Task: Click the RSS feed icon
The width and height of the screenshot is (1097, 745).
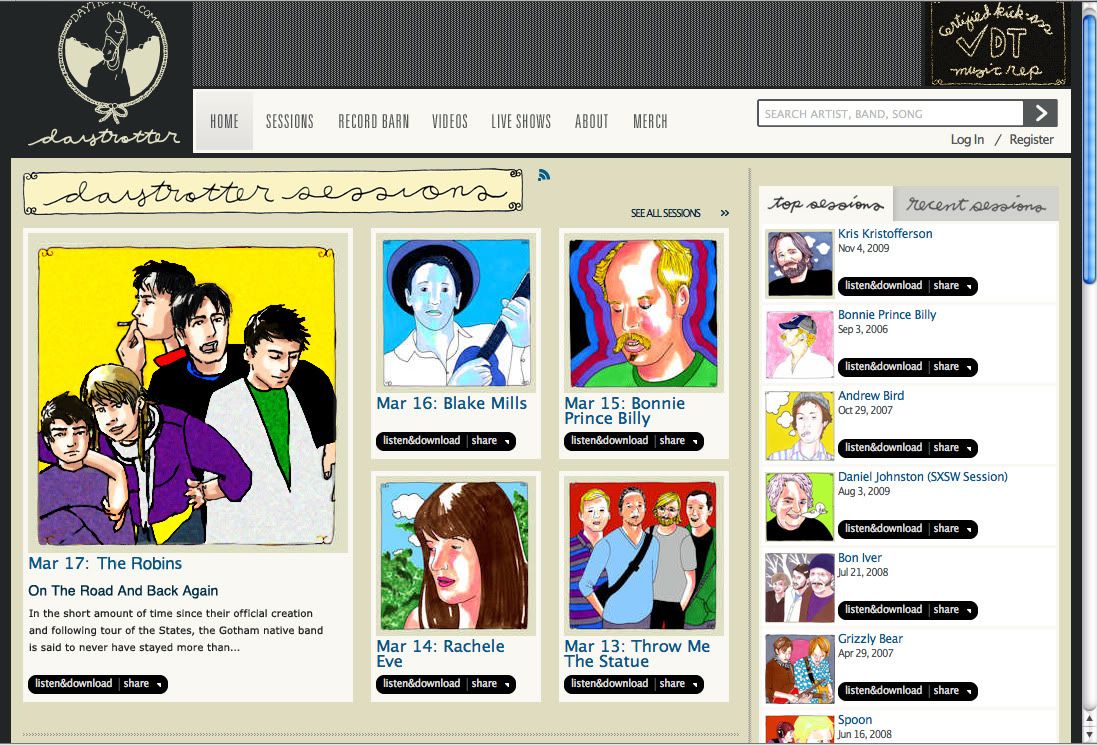Action: pos(544,175)
